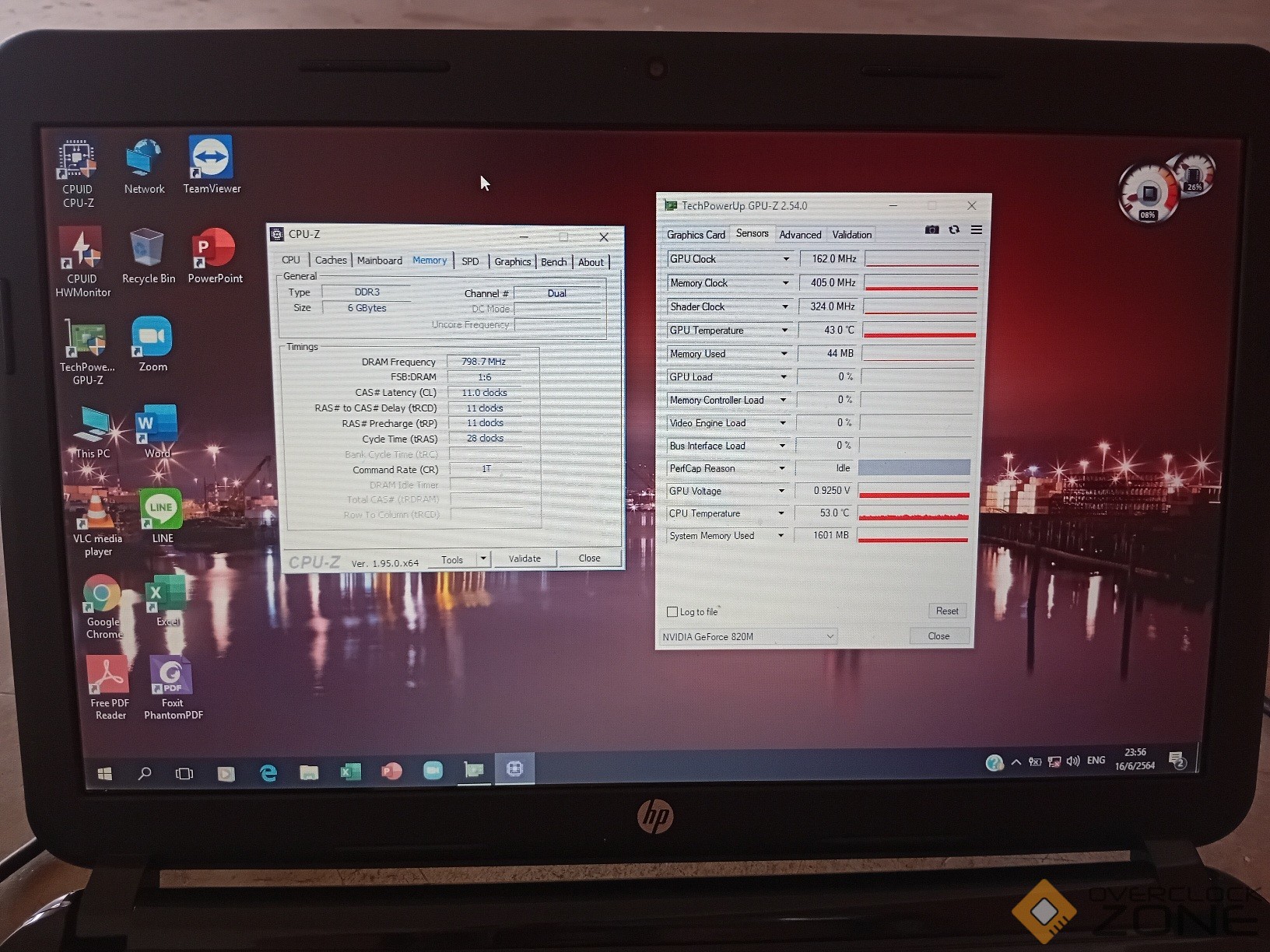Open TechPowerUp GPU-Z desktop shortcut
The height and width of the screenshot is (952, 1270).
87,352
